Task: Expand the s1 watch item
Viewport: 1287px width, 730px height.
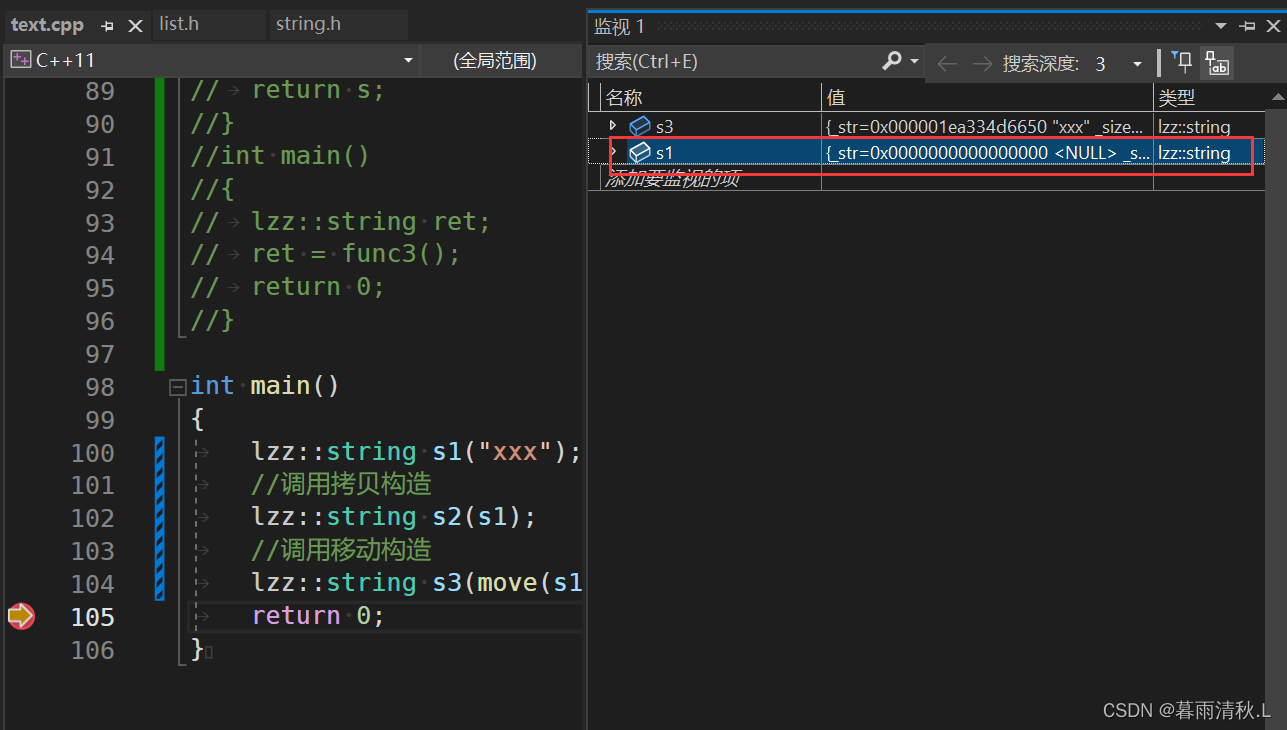Action: (613, 152)
